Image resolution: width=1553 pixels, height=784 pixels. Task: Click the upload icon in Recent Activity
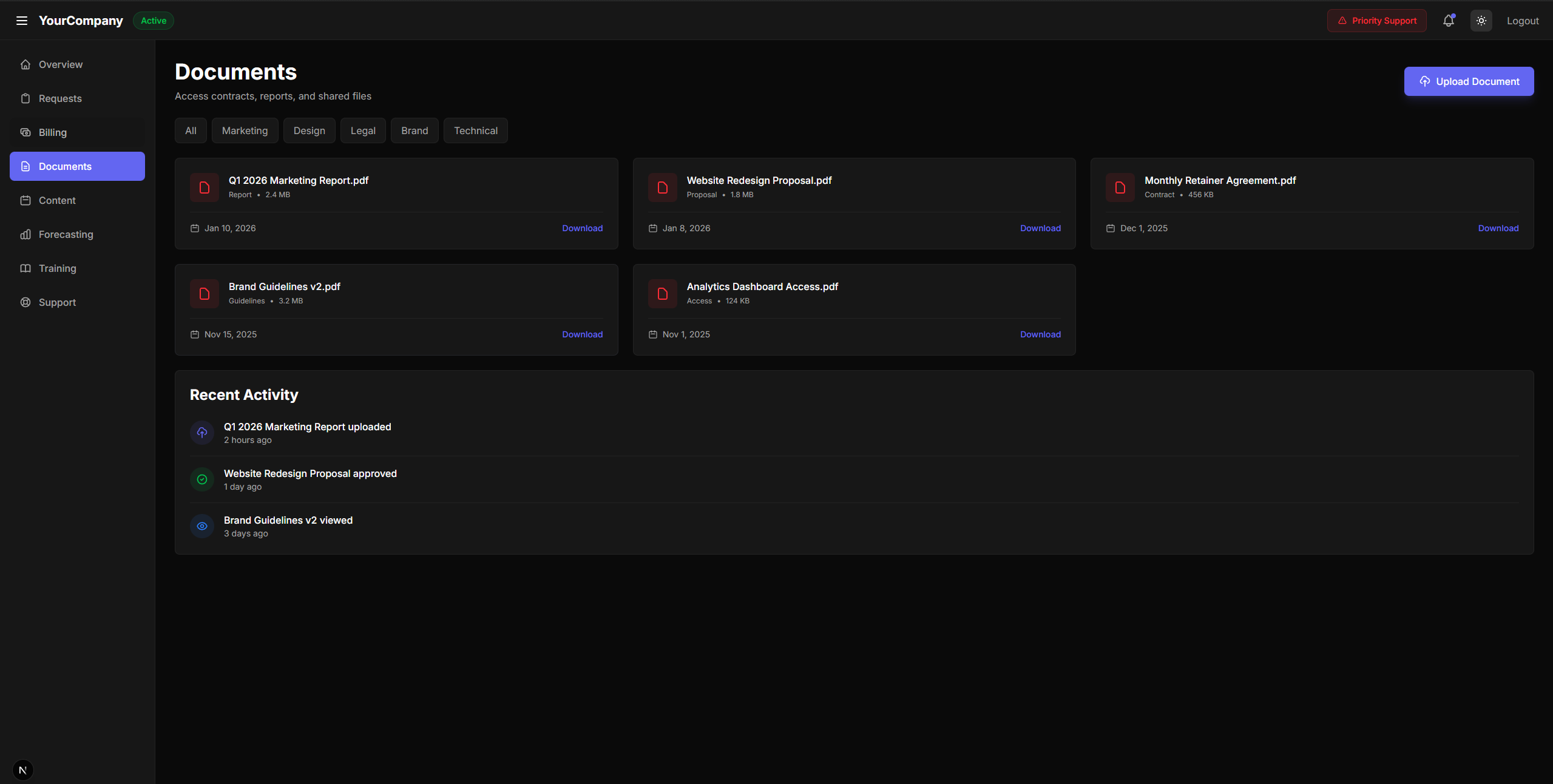coord(202,433)
